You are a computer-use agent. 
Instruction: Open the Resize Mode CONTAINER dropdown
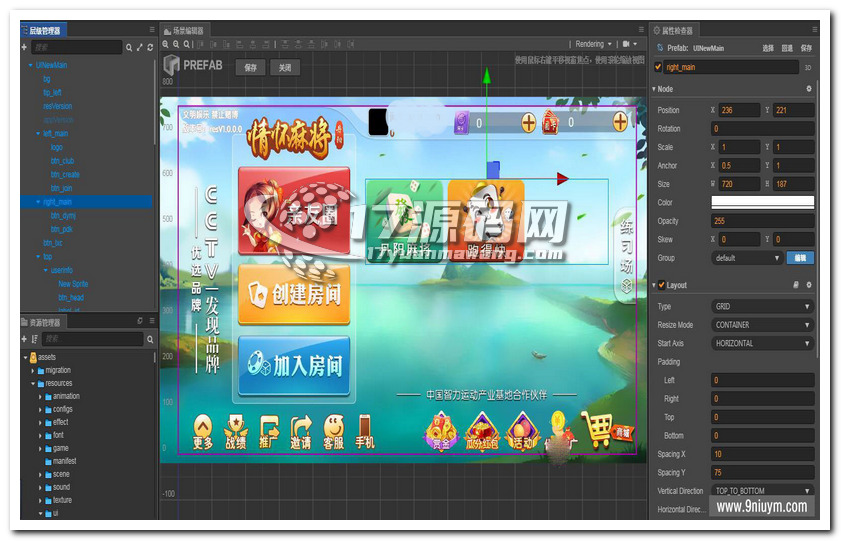(763, 325)
